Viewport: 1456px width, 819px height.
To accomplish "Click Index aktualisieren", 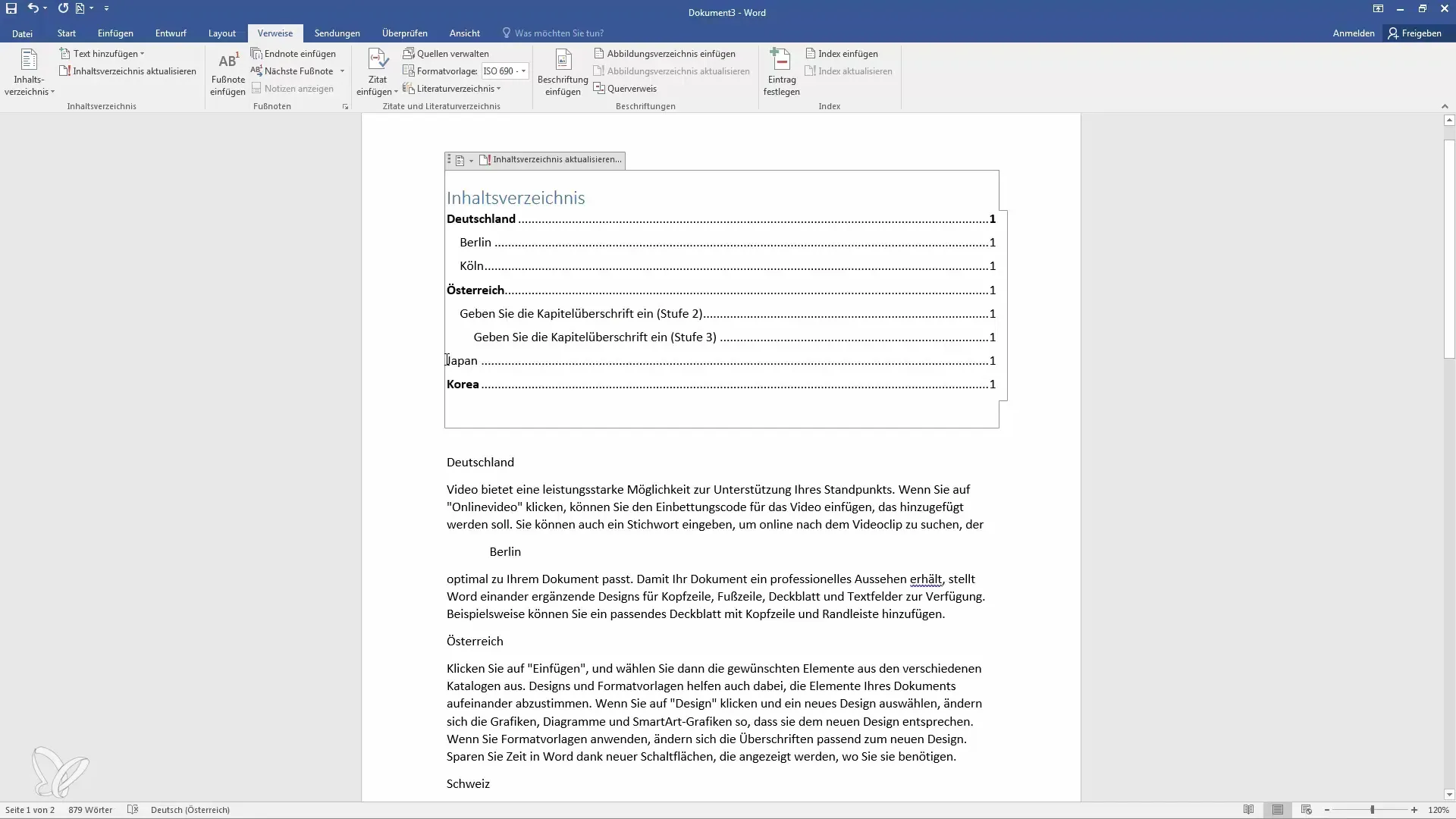I will pos(849,71).
